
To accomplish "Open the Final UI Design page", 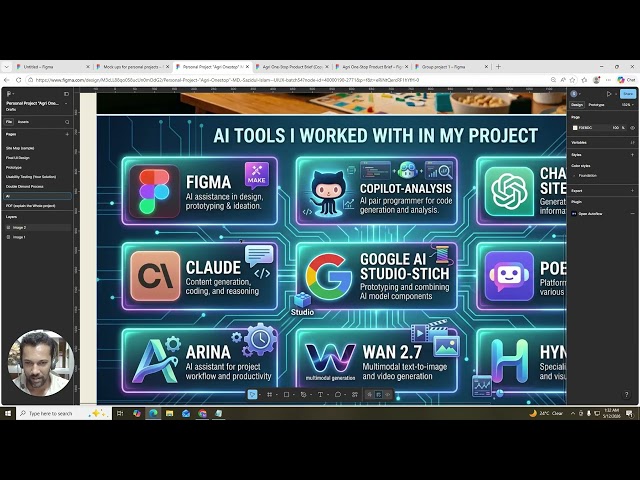I will (18, 158).
